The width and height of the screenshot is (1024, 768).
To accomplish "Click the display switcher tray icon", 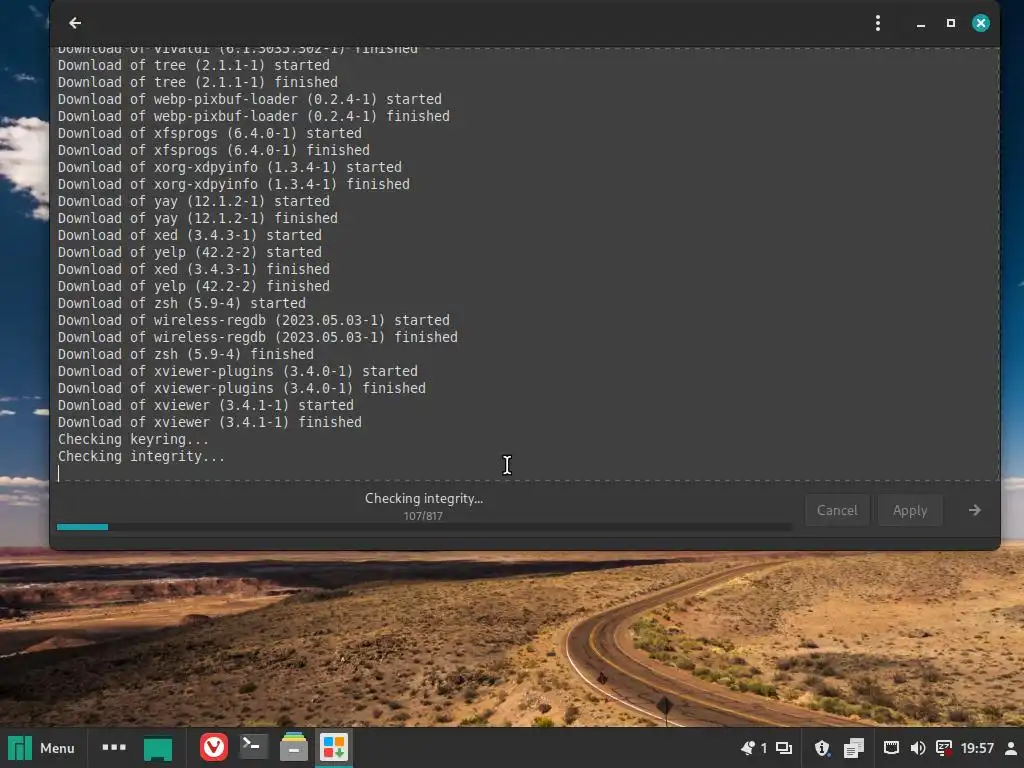I will coord(784,748).
